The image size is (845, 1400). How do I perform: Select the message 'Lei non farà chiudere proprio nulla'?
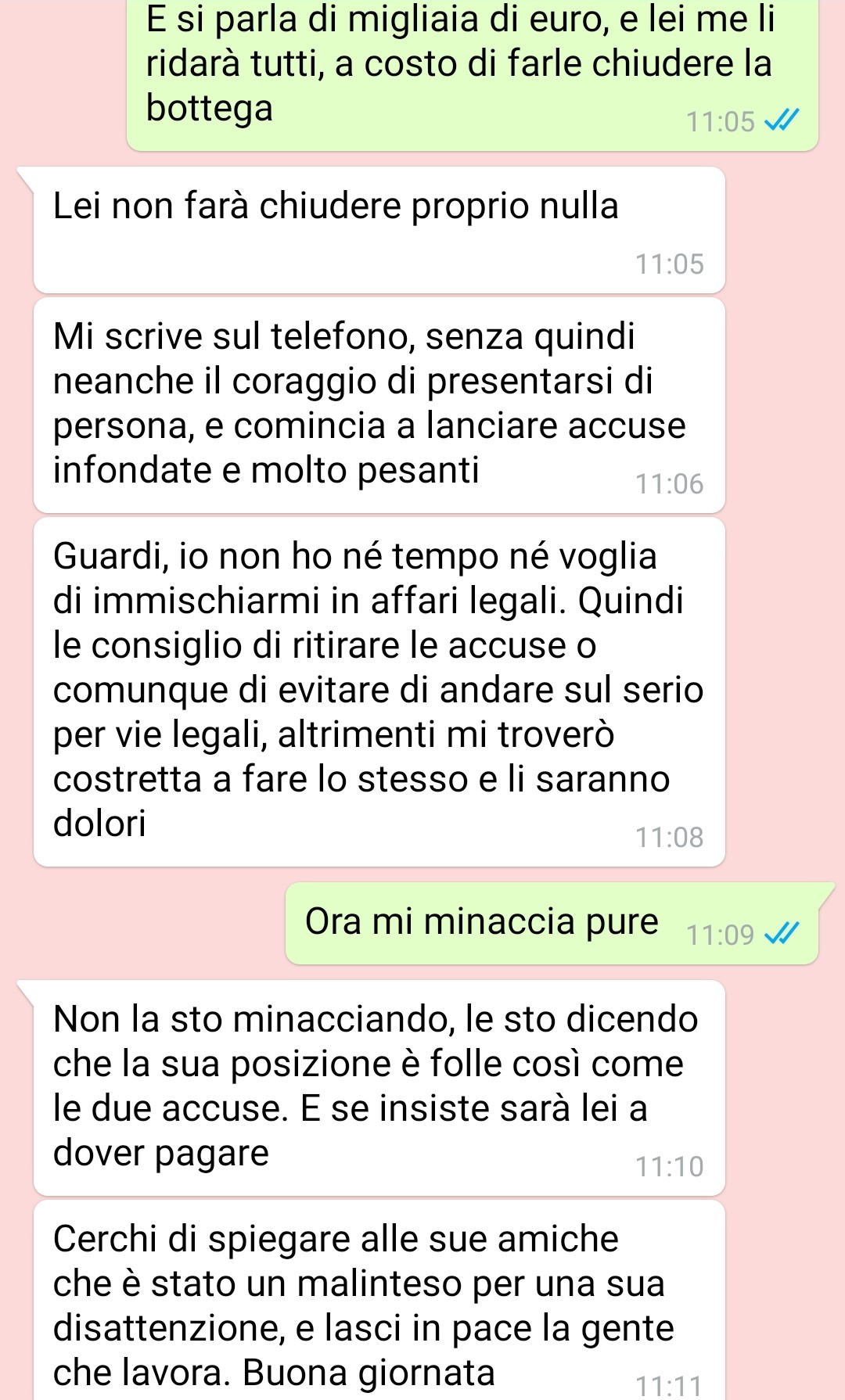click(x=379, y=230)
